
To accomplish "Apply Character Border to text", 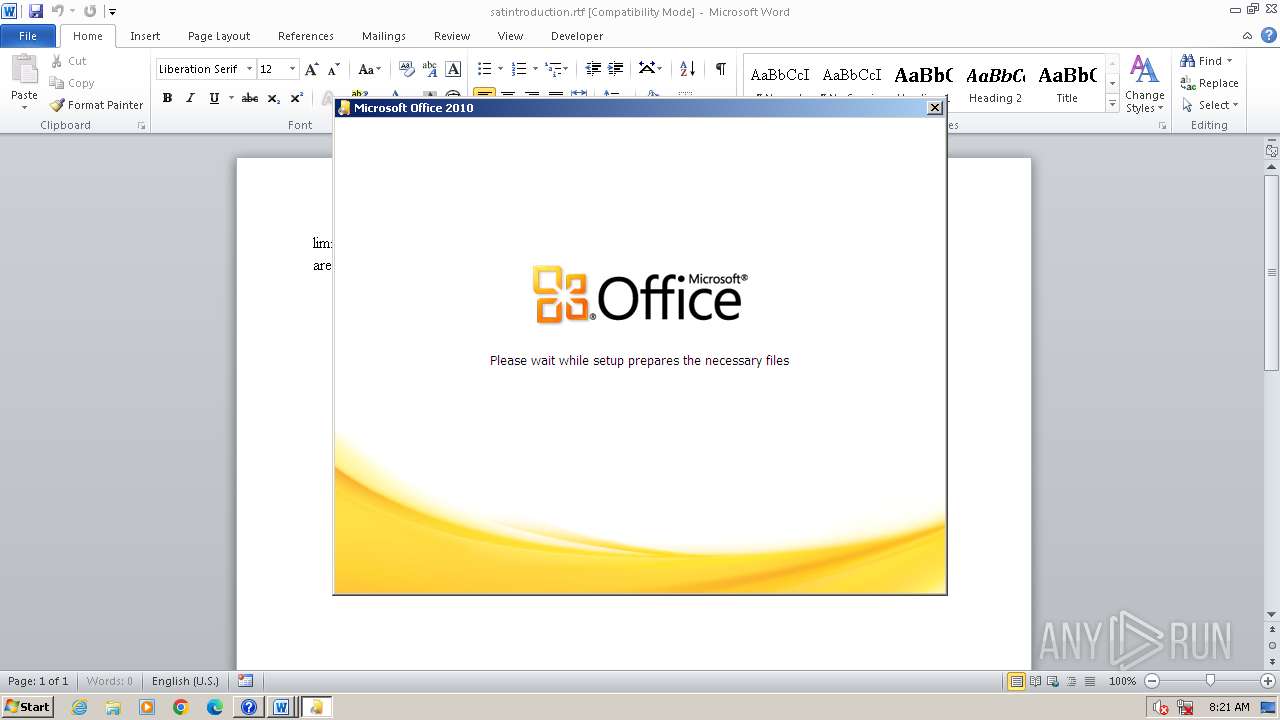I will 453,69.
